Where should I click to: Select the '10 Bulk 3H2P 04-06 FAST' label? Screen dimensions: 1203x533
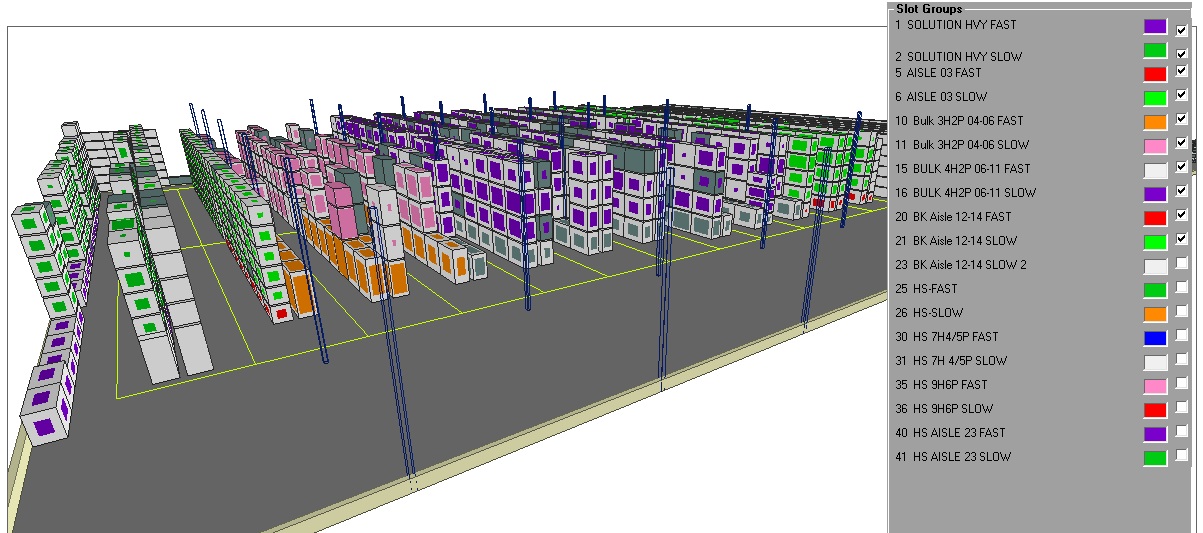click(959, 121)
